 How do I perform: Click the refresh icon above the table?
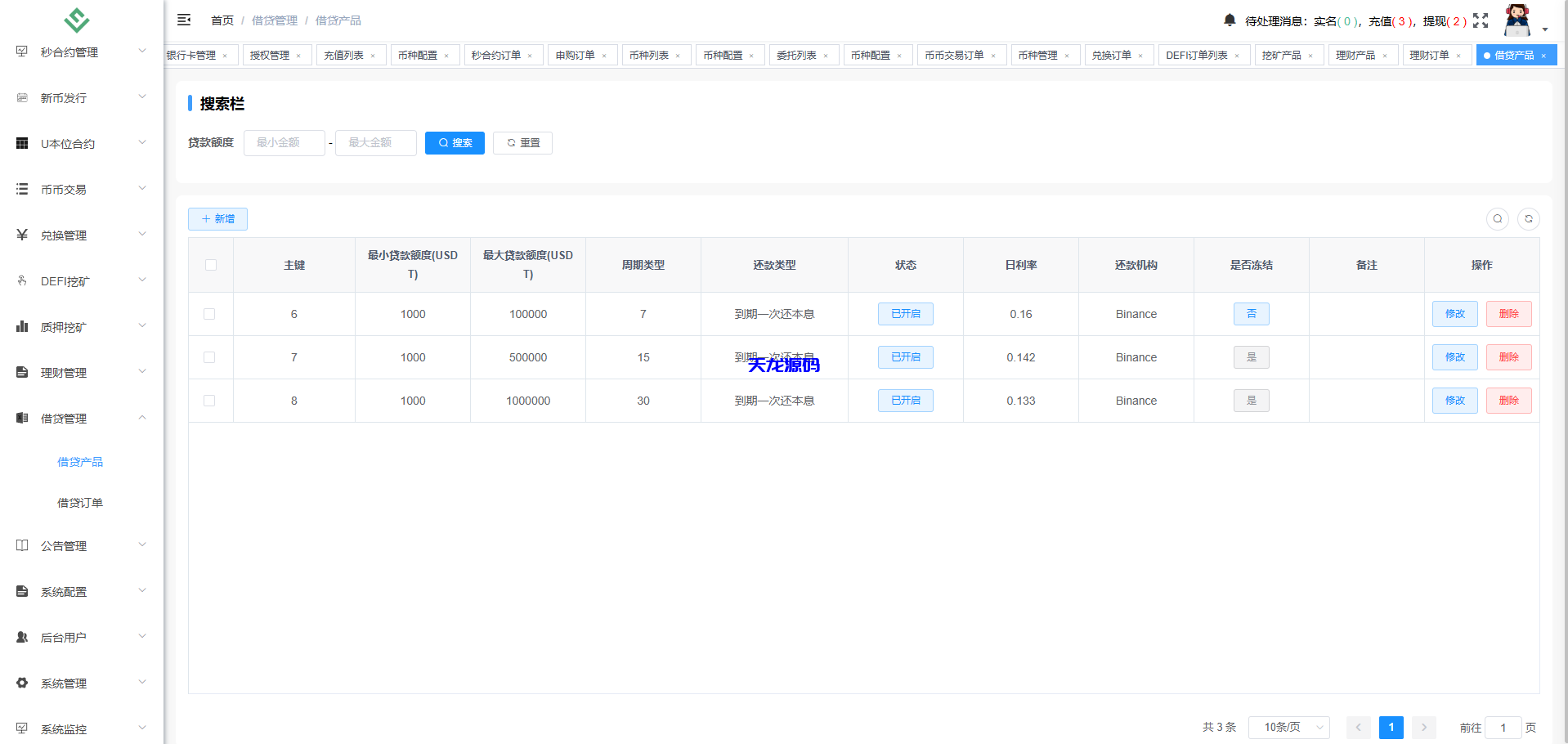coord(1529,219)
